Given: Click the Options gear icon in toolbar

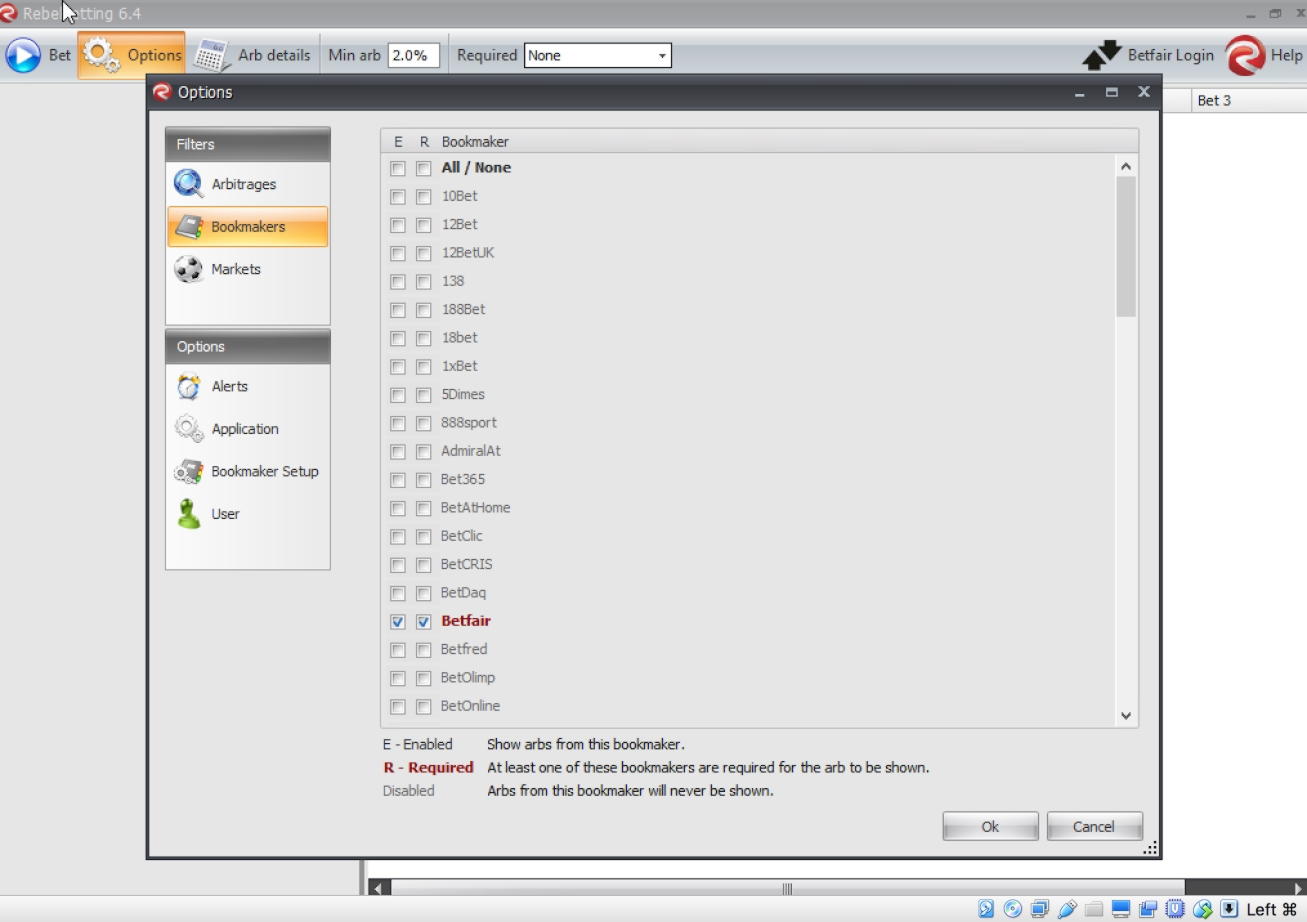Looking at the screenshot, I should coord(100,55).
